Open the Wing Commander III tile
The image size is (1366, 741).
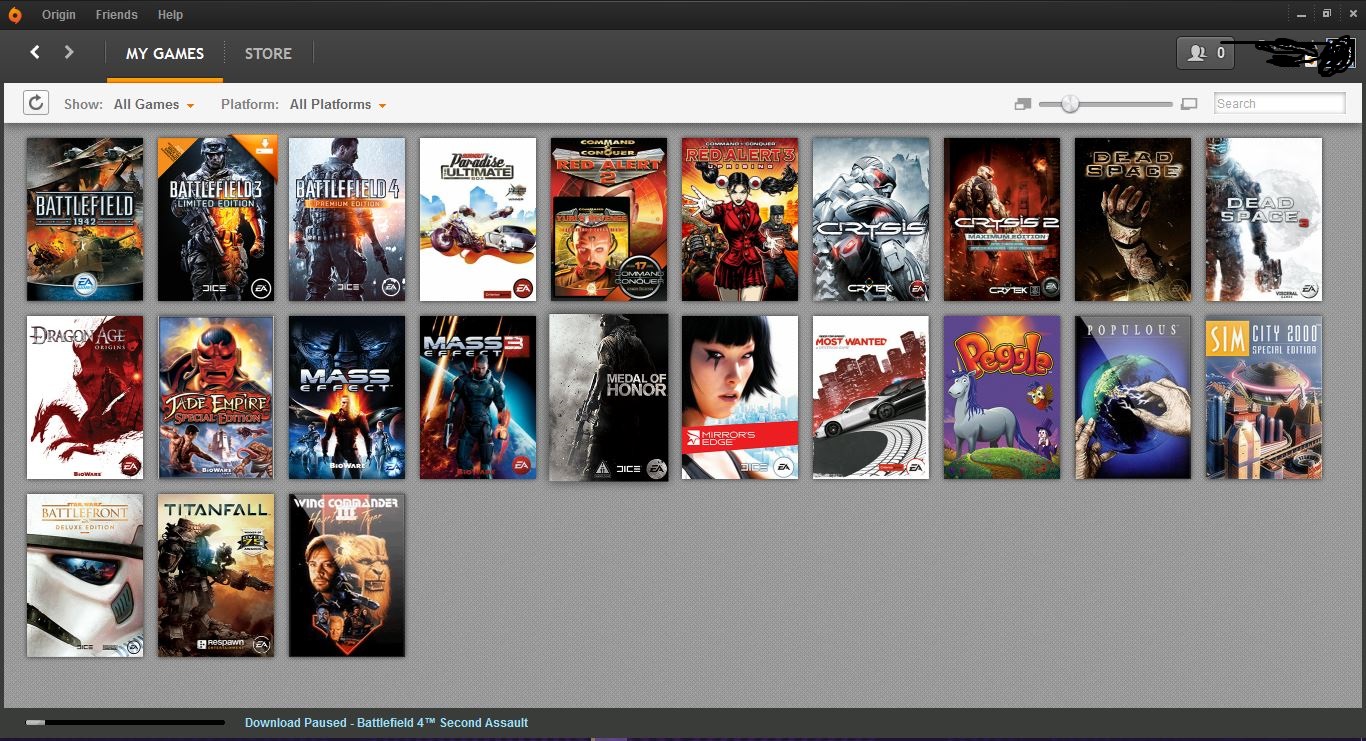tap(347, 575)
